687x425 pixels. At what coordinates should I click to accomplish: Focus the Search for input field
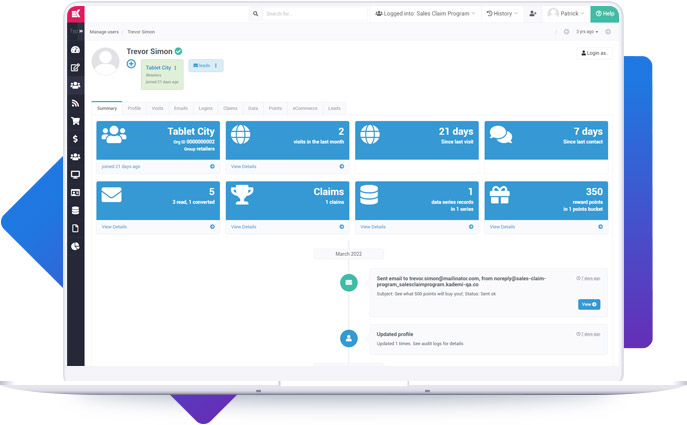[312, 14]
